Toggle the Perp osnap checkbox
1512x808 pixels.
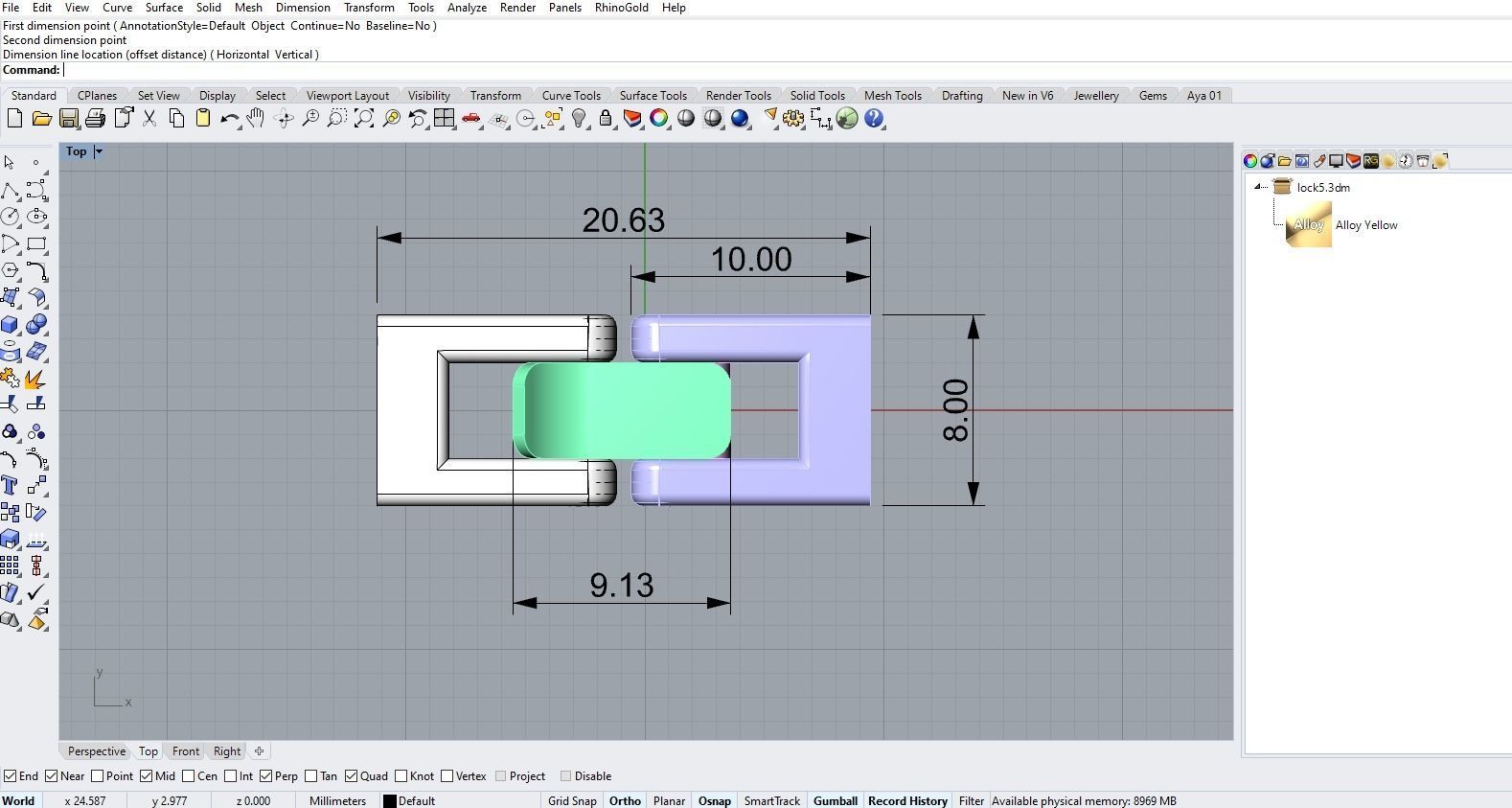266,776
